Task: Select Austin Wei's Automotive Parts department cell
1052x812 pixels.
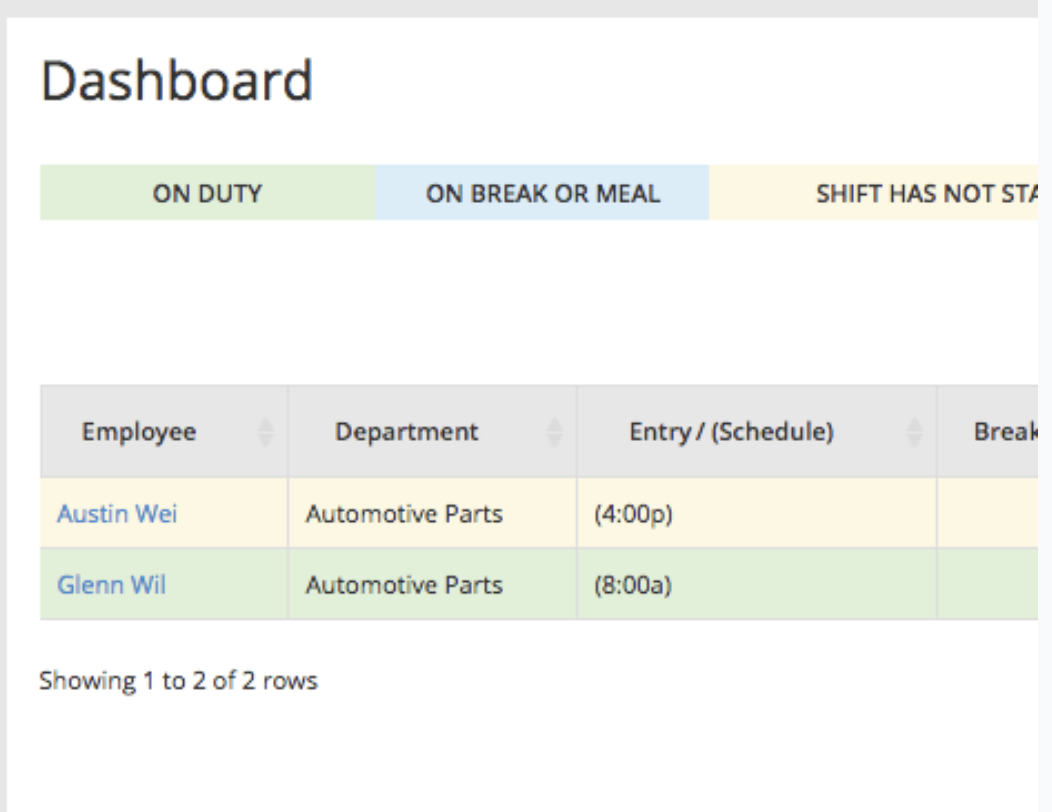Action: (404, 514)
